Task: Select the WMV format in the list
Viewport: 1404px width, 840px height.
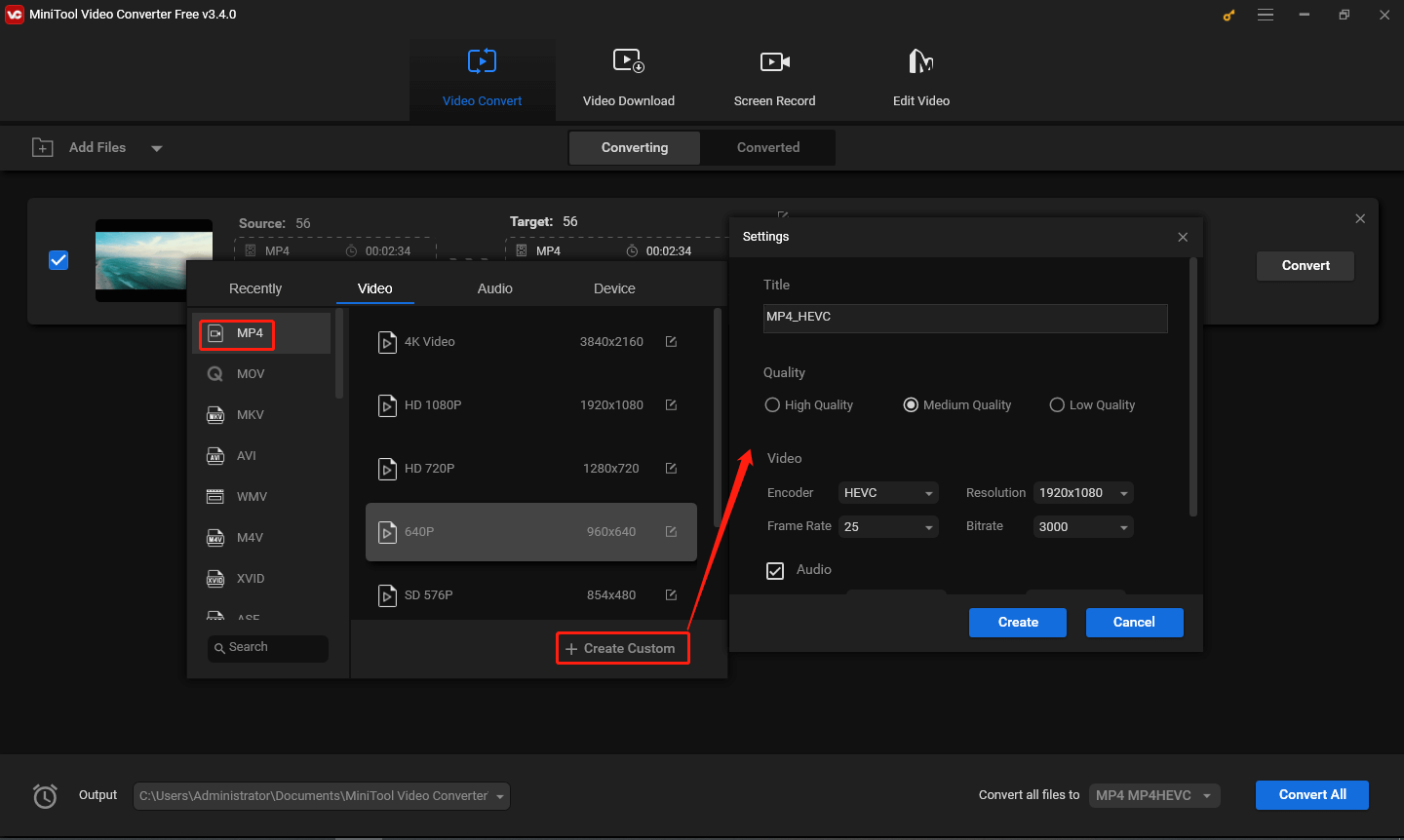Action: pos(261,497)
